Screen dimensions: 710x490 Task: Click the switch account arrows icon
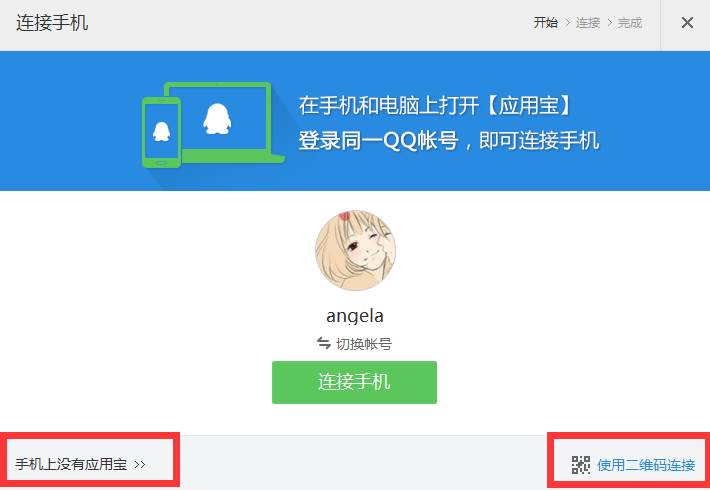324,343
